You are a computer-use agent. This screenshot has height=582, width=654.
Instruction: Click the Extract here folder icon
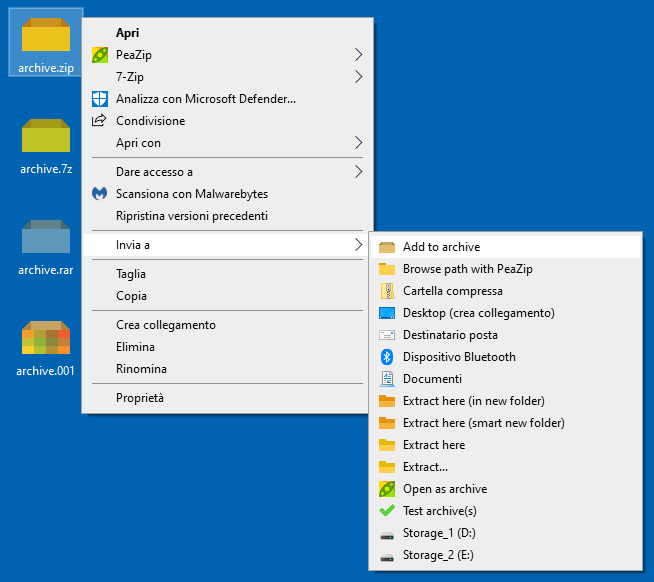click(x=387, y=445)
